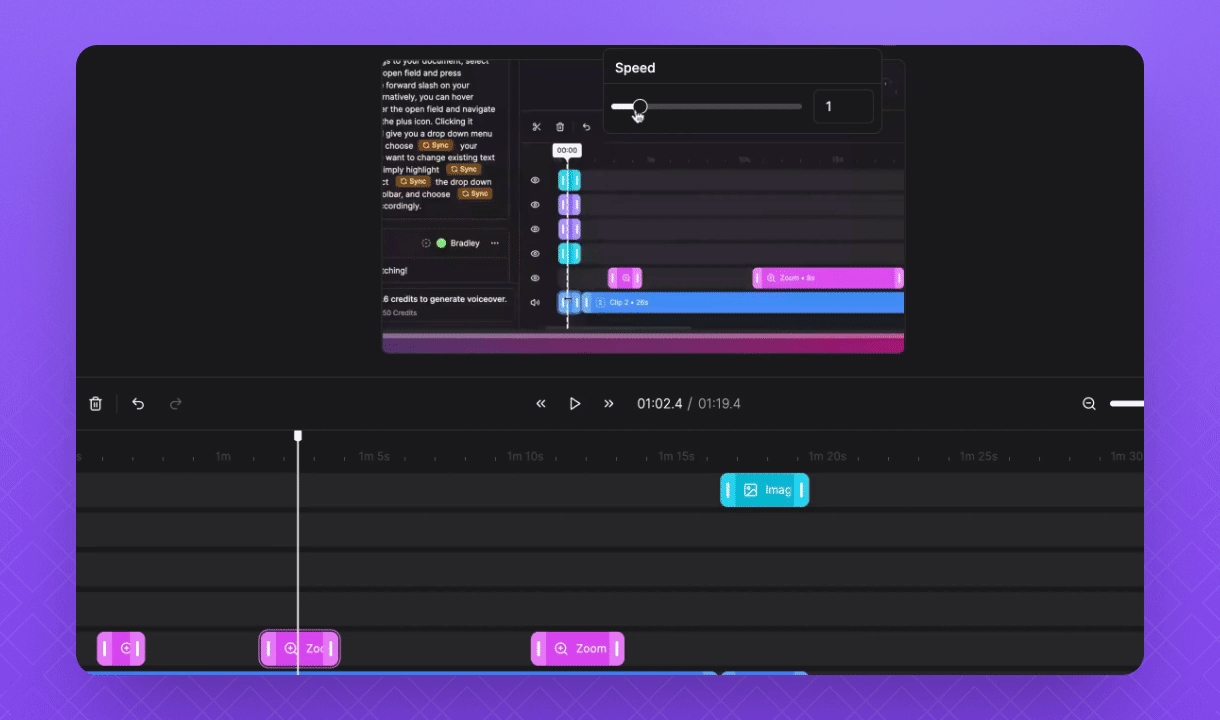
Task: Click the Speed panel heading
Action: click(x=635, y=68)
